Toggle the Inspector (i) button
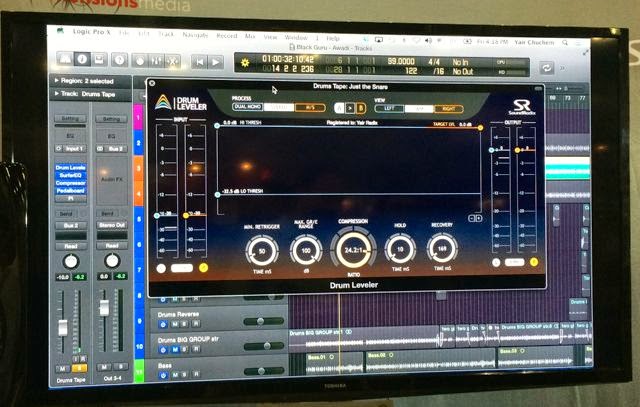The height and width of the screenshot is (407, 640). (82, 60)
